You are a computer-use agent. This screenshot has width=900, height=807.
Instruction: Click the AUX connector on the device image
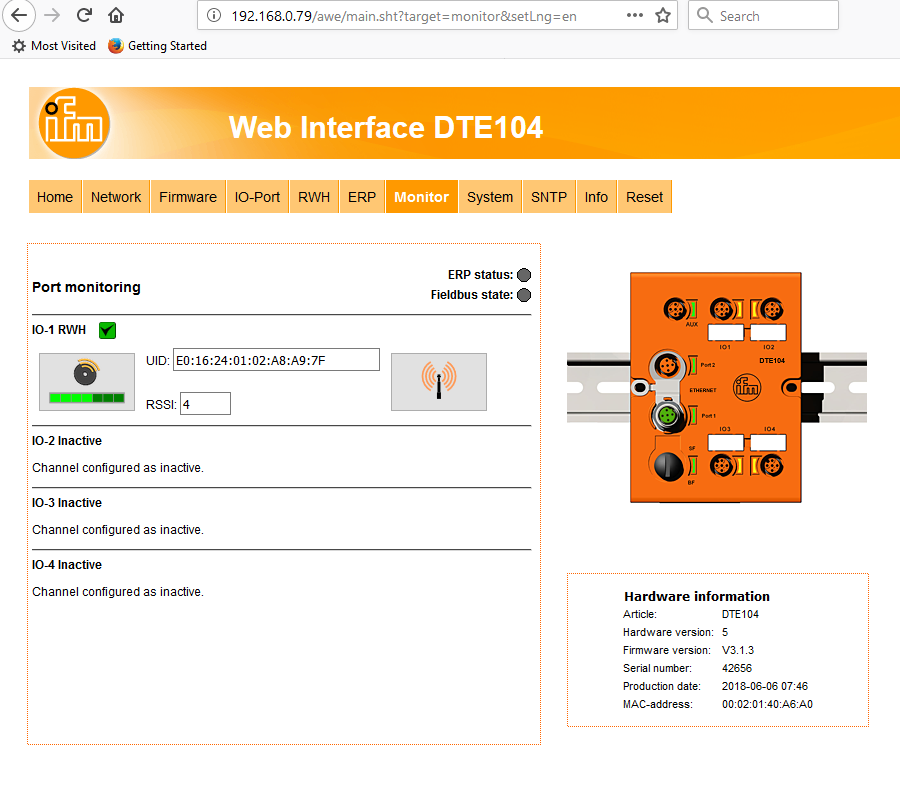676,310
